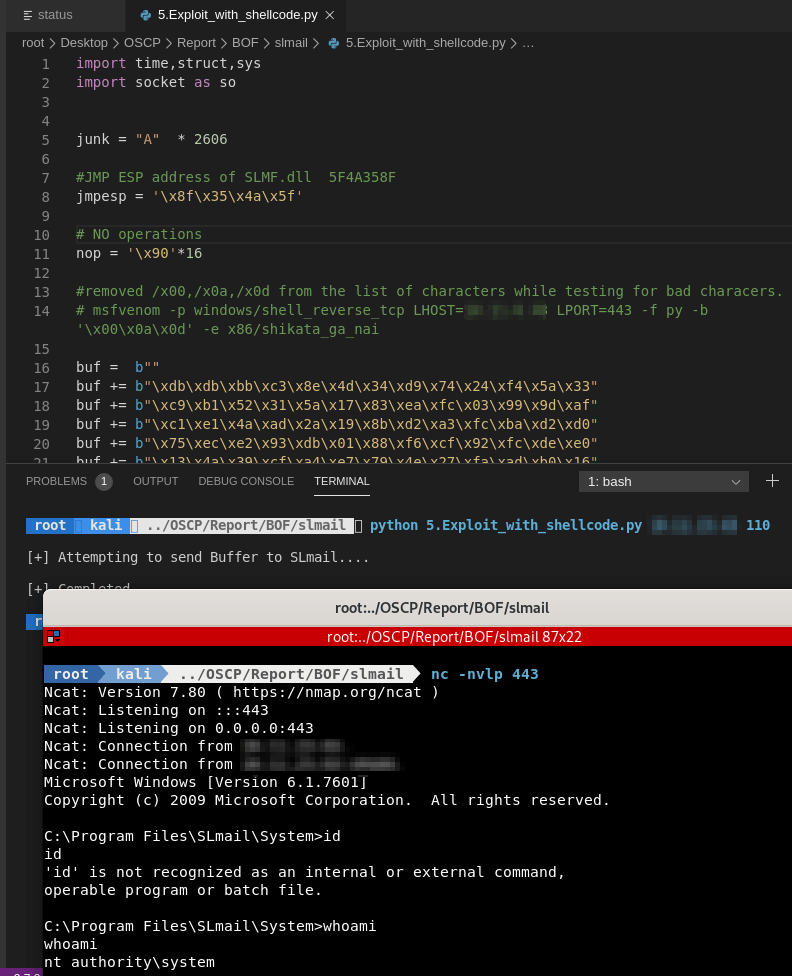Click the 'import time,struct,sys' line
The height and width of the screenshot is (976, 792).
pyautogui.click(x=168, y=63)
